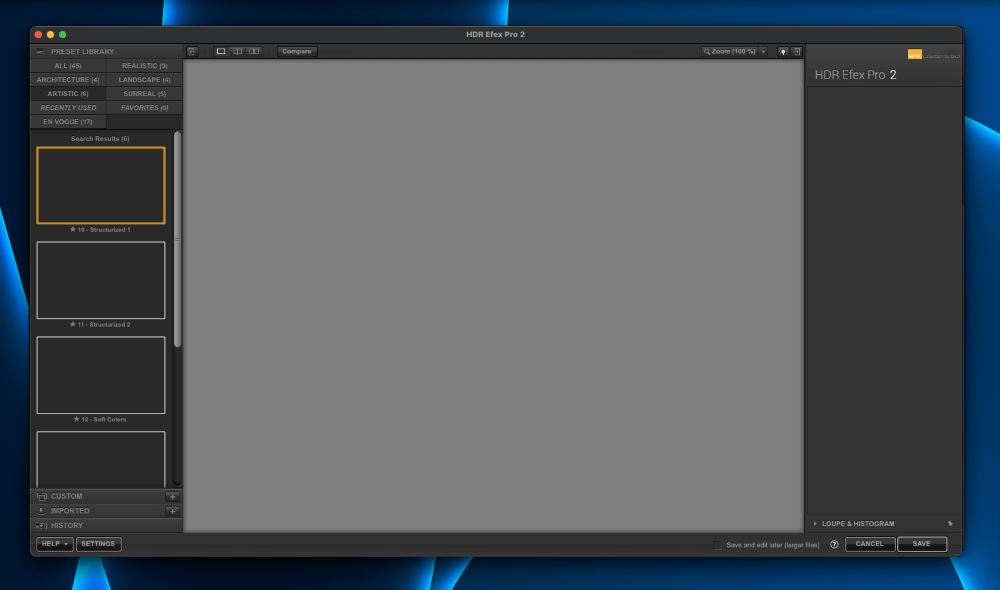Viewport: 1000px width, 590px height.
Task: Apply the 10 - Structurized 1 preset thumbnail
Action: pos(101,186)
